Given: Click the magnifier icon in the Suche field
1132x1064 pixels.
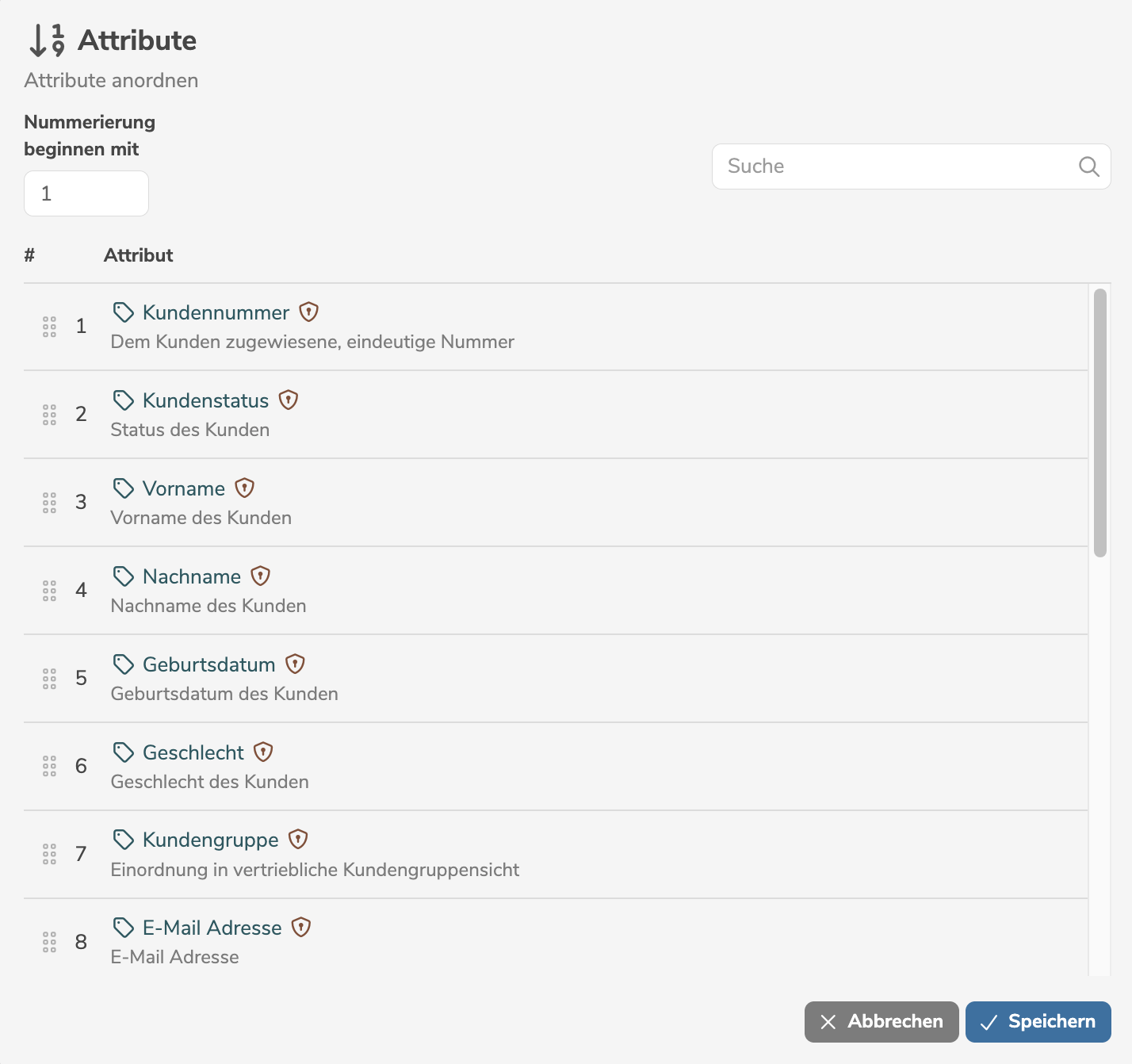Looking at the screenshot, I should (1088, 166).
